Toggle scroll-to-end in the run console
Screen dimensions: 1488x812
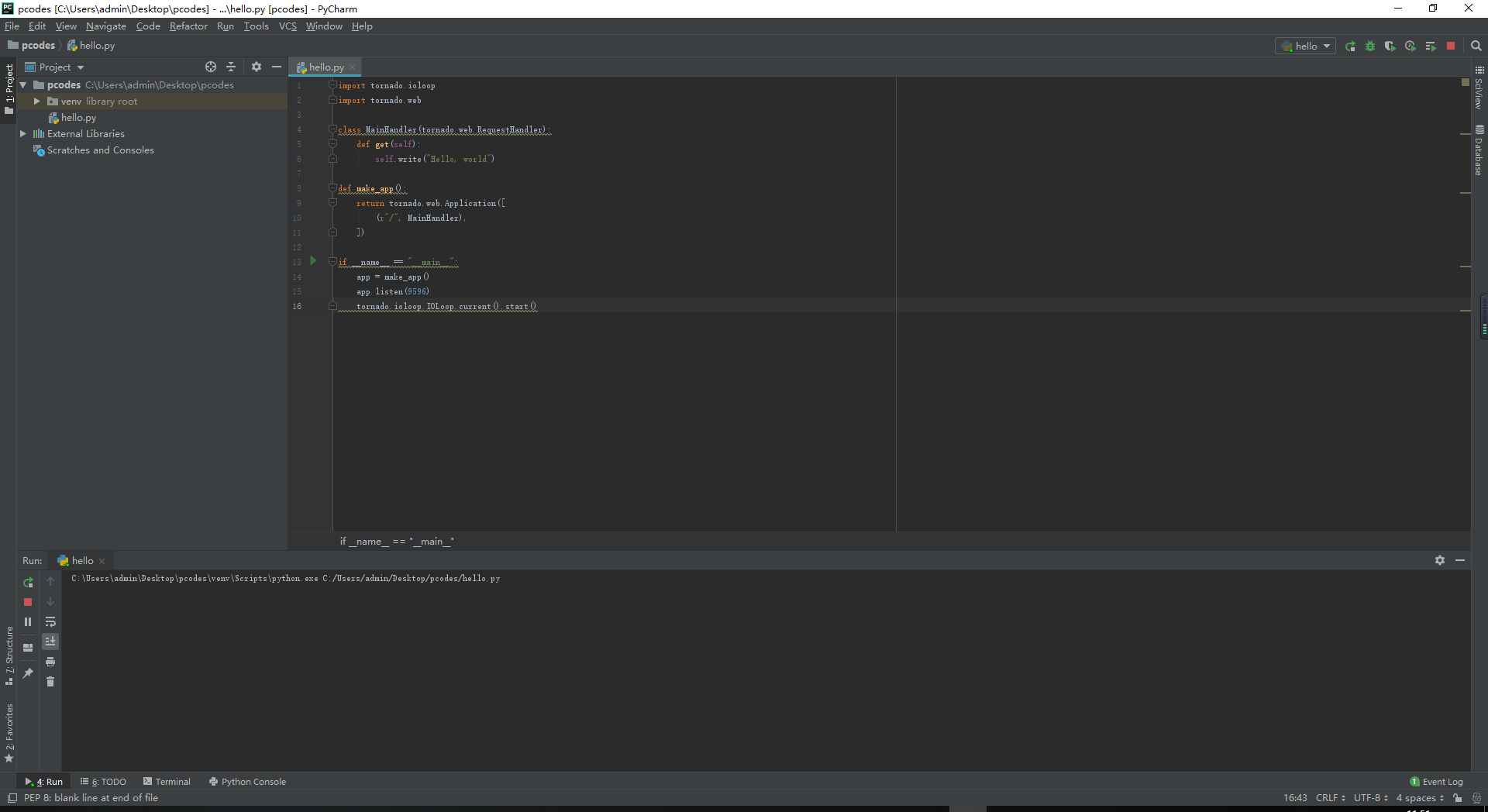point(50,642)
